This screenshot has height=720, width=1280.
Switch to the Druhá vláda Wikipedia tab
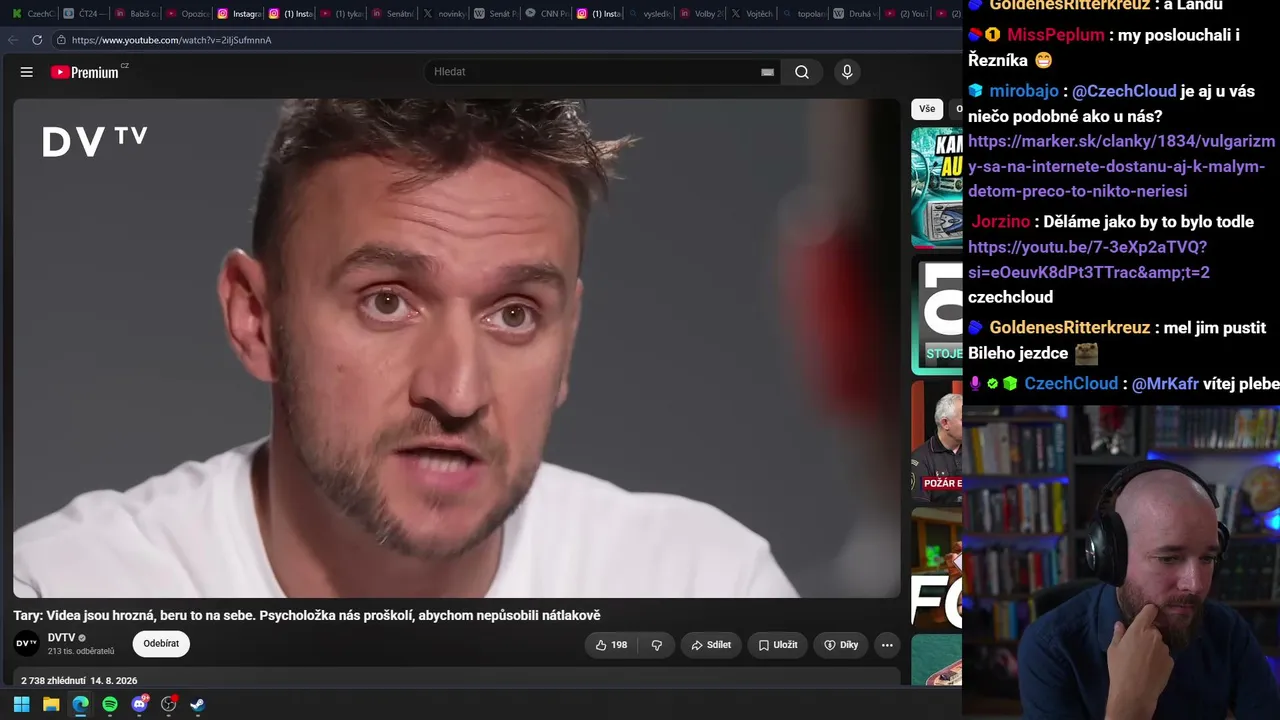pyautogui.click(x=855, y=14)
